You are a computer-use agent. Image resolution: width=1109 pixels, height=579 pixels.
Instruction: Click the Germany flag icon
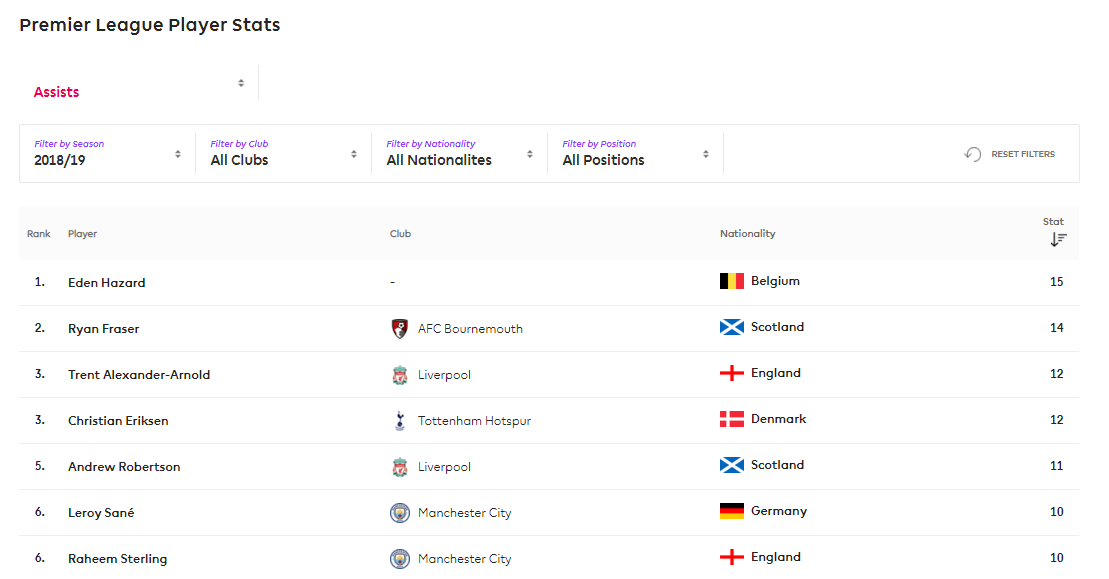(x=732, y=511)
